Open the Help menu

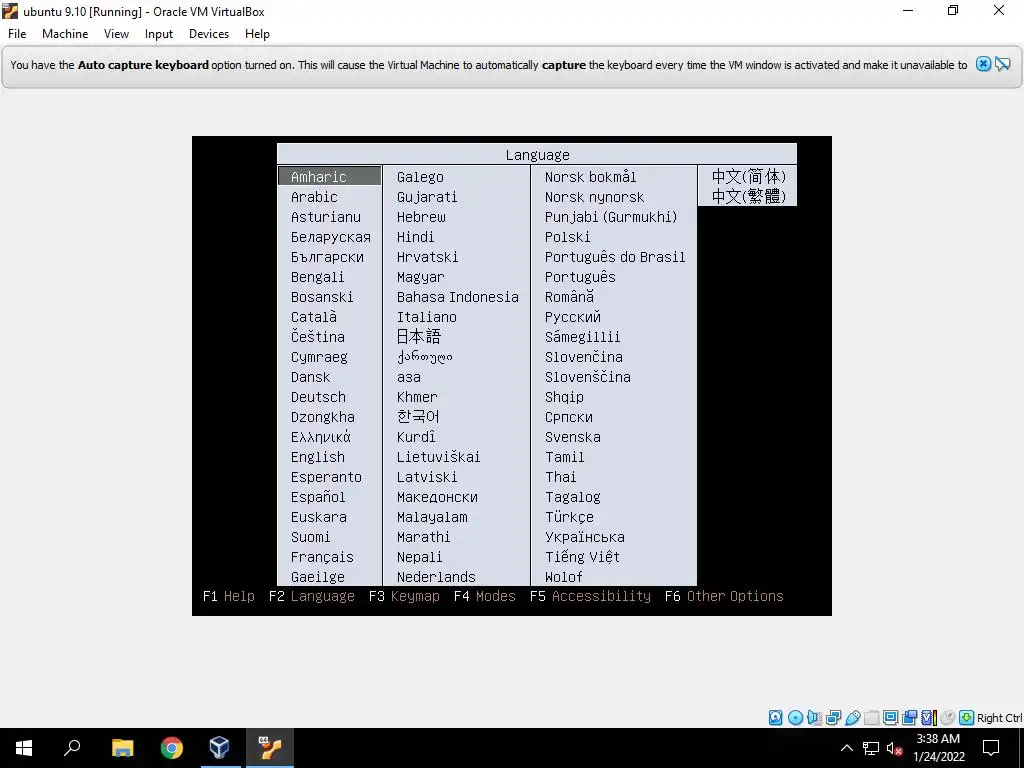click(257, 34)
